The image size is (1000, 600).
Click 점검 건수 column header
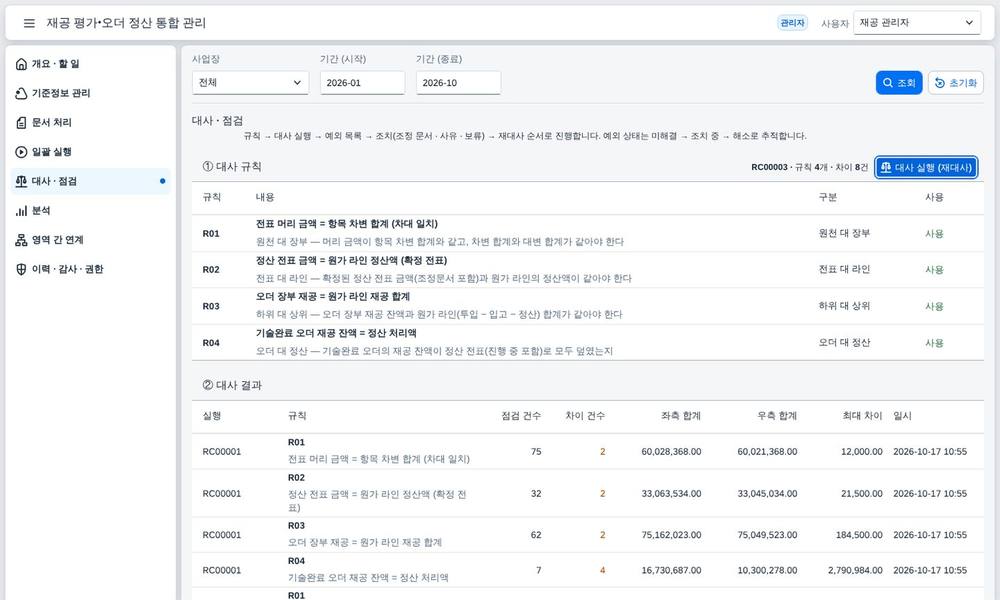click(521, 416)
